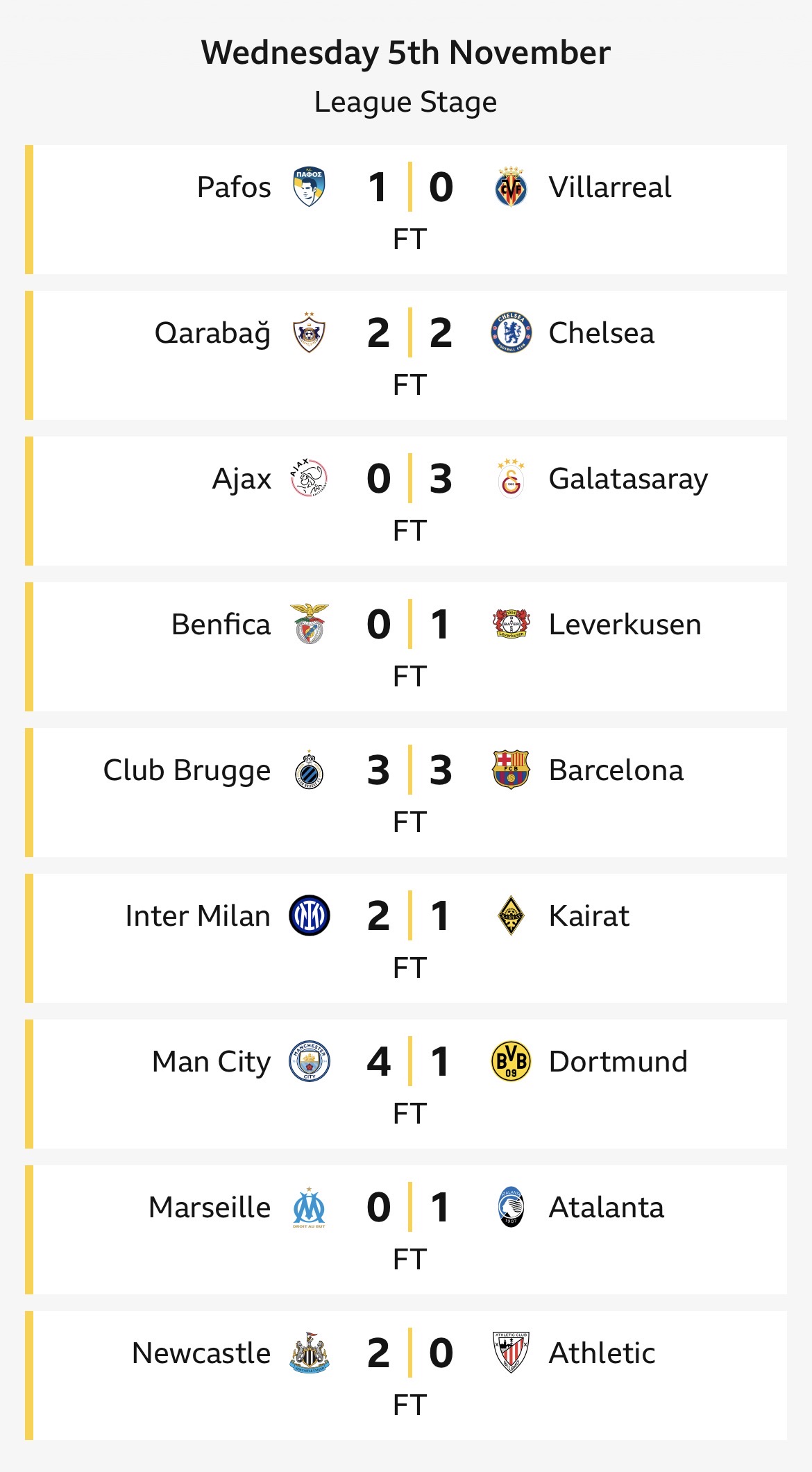The image size is (812, 1472).
Task: Tap the Newcastle club crest
Action: pos(309,1353)
